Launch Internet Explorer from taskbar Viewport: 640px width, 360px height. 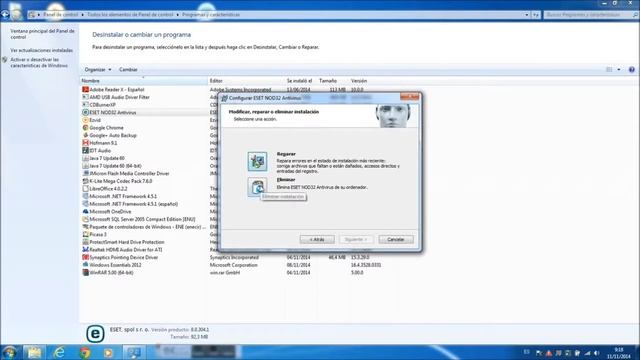coord(60,352)
